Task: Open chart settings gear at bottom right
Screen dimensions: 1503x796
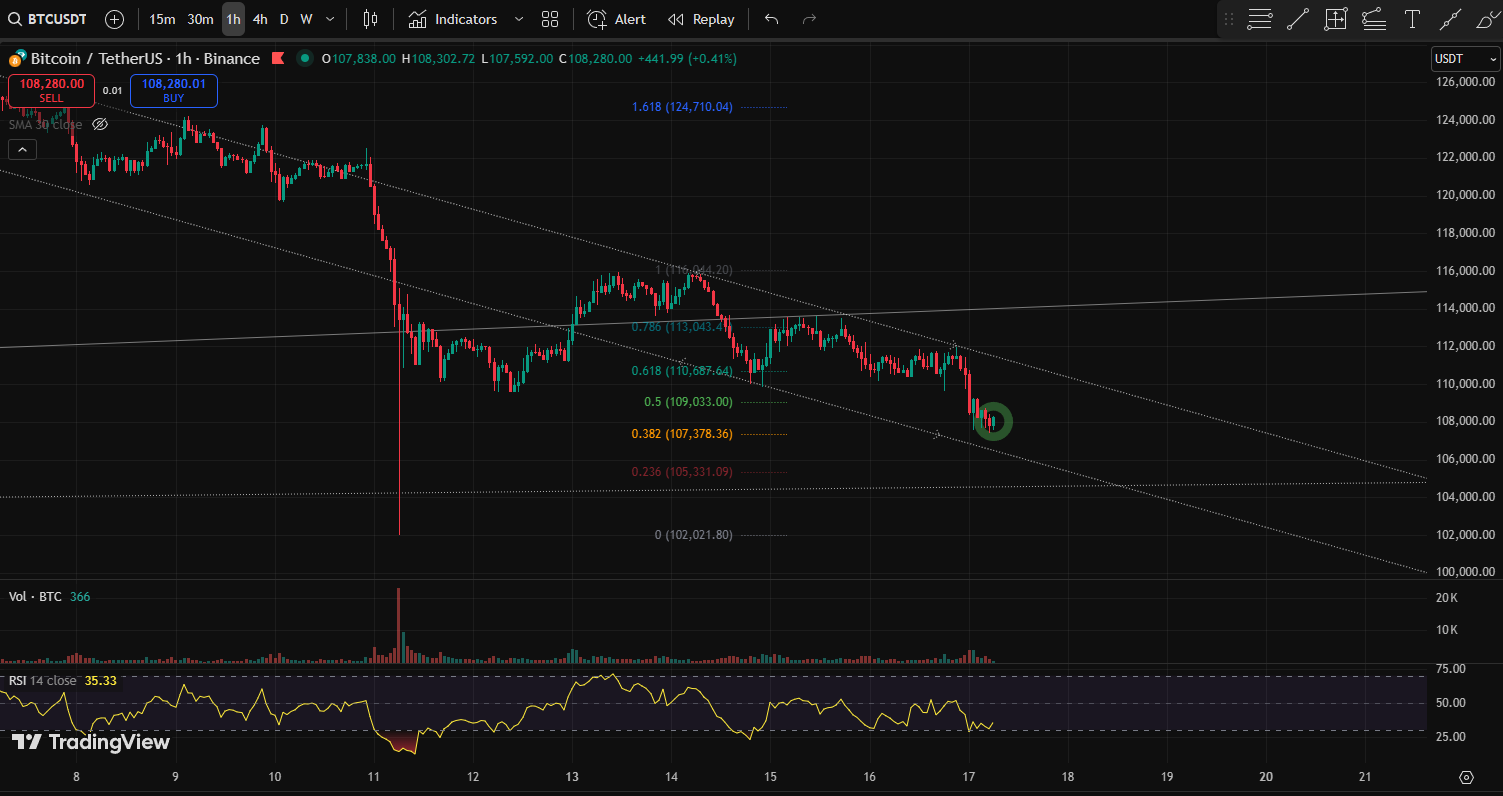Action: coord(1466,777)
